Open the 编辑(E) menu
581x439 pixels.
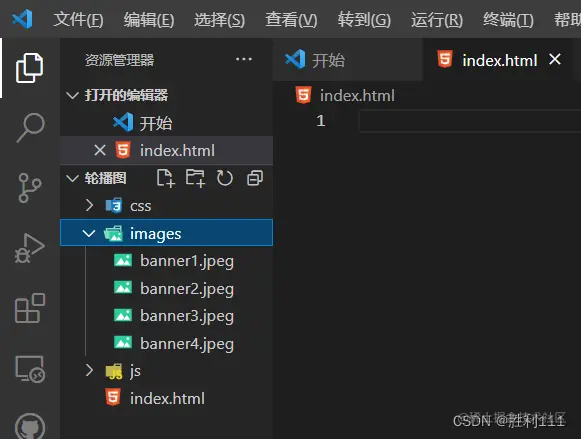coord(149,19)
